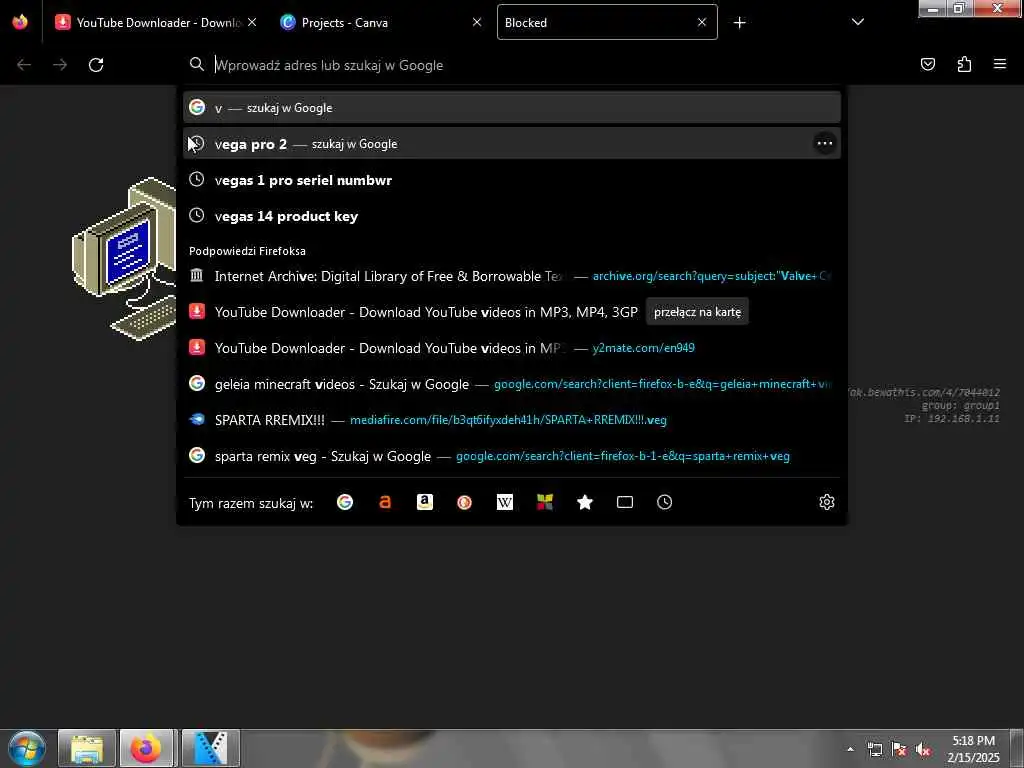This screenshot has width=1024, height=768.
Task: Search in history with clock icon
Action: [665, 502]
